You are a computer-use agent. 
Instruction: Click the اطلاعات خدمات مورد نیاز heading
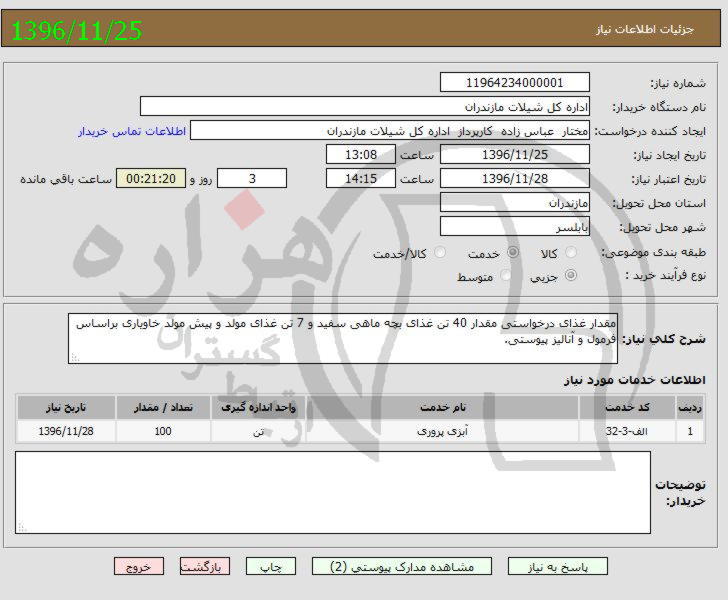(x=635, y=380)
